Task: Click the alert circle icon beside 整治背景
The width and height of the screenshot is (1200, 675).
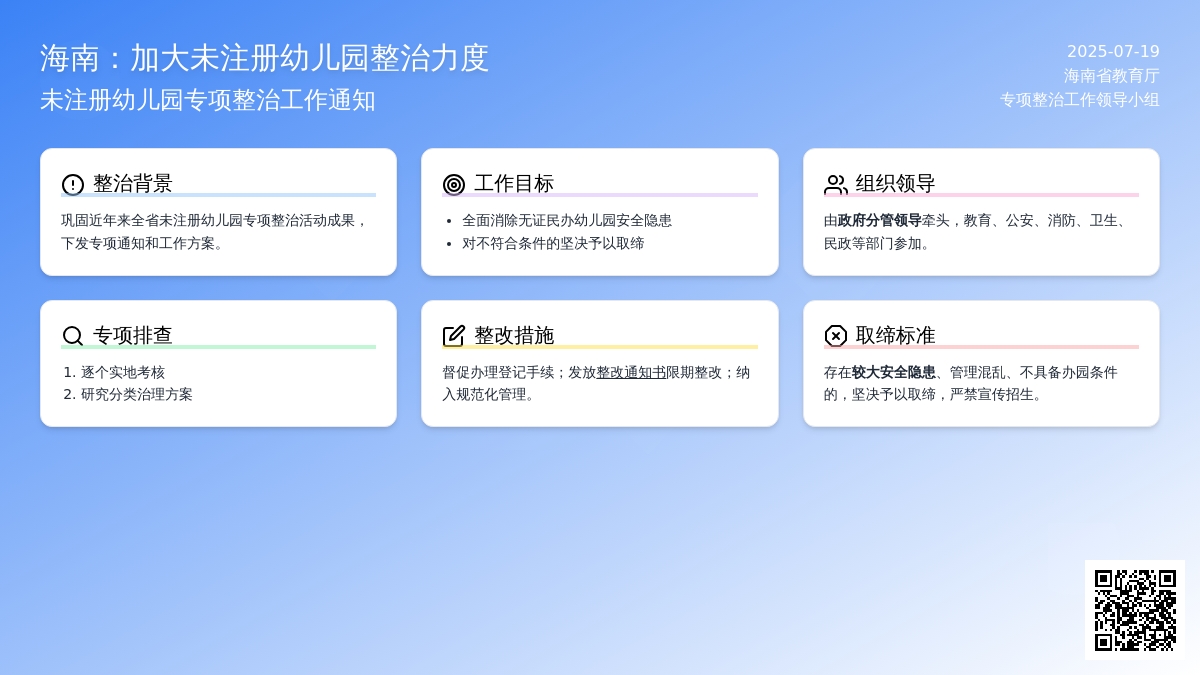Action: click(x=73, y=184)
